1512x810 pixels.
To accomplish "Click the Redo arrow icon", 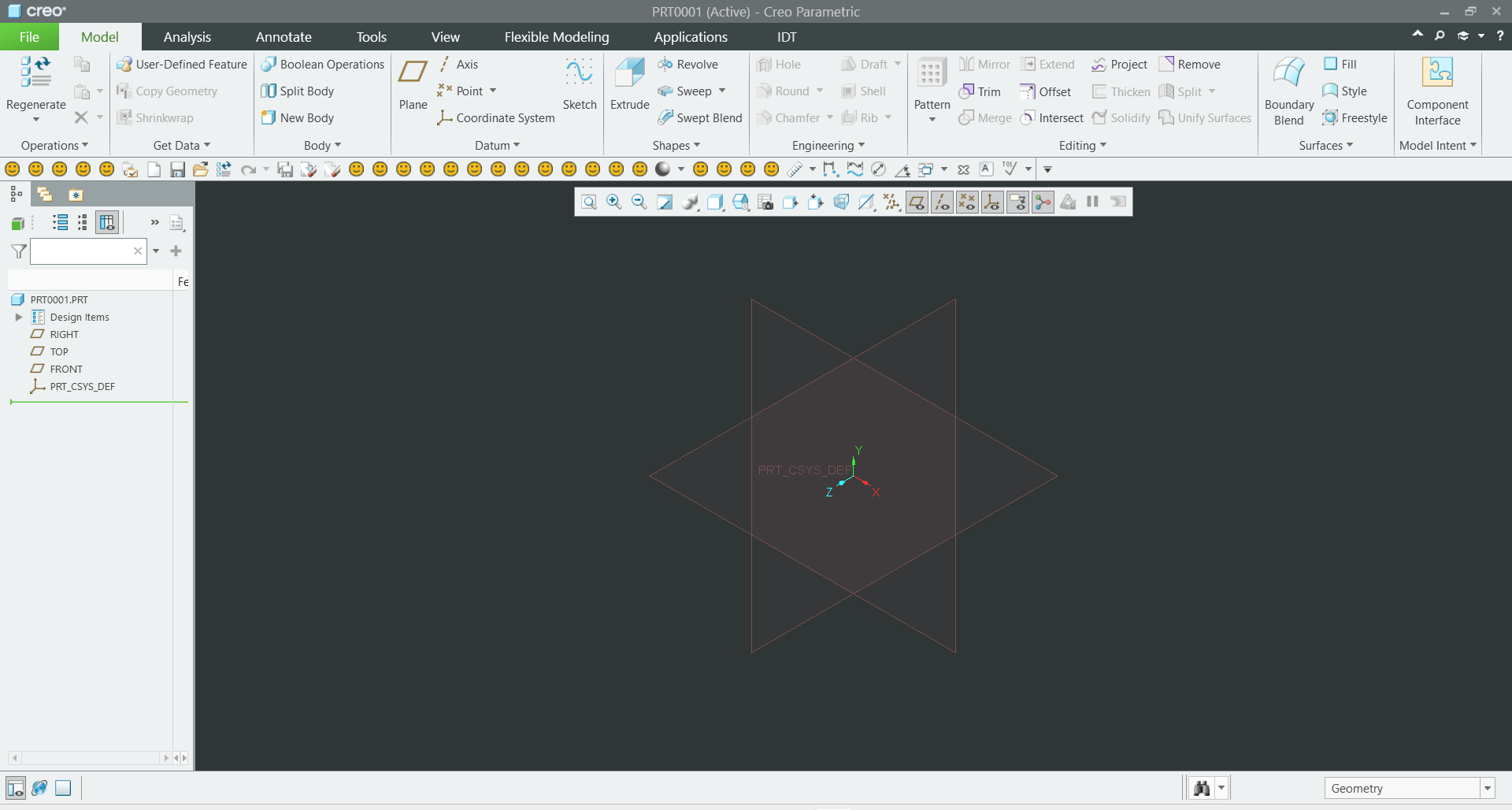I will 248,169.
